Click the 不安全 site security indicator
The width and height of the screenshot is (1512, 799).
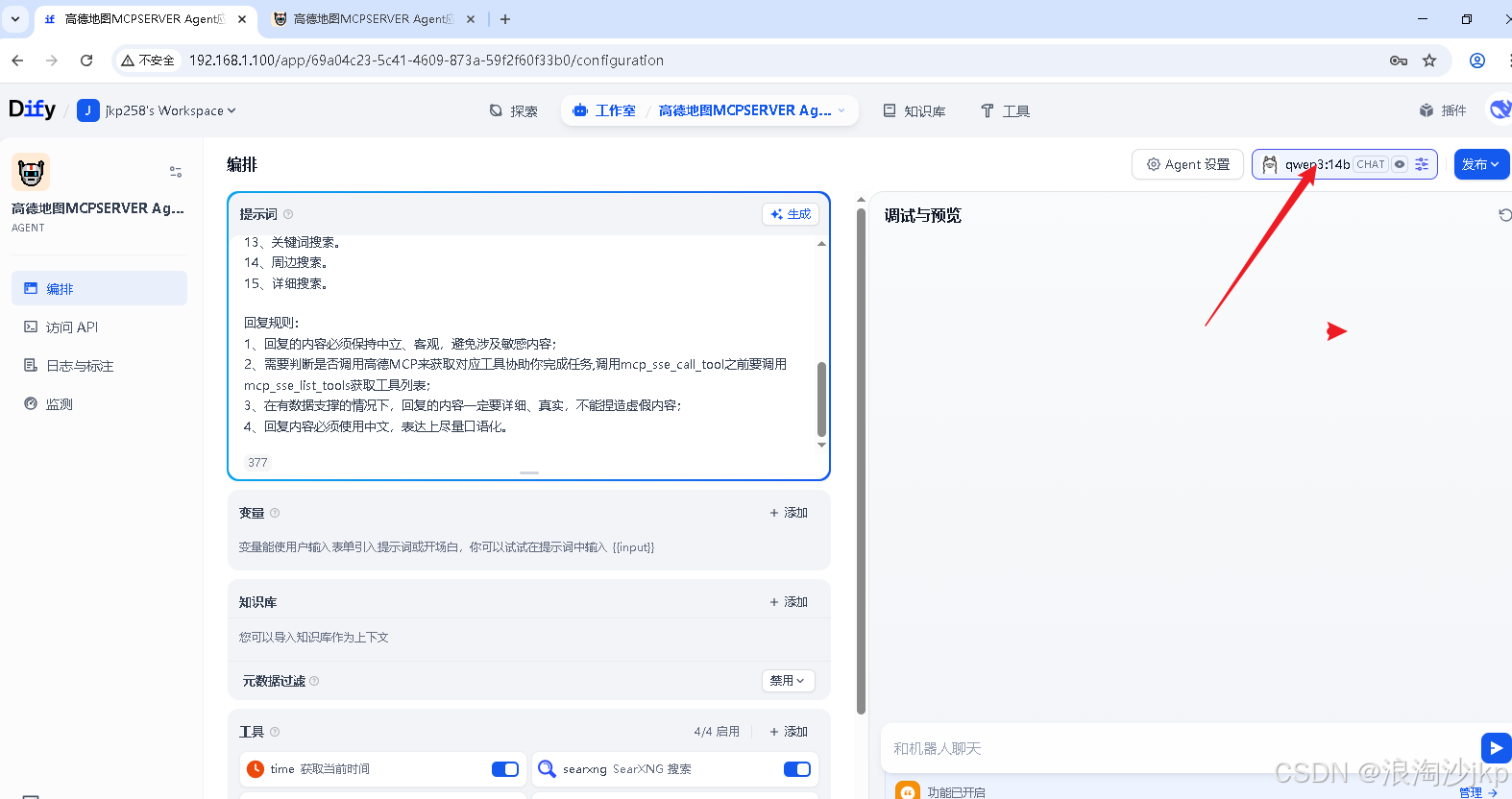148,61
